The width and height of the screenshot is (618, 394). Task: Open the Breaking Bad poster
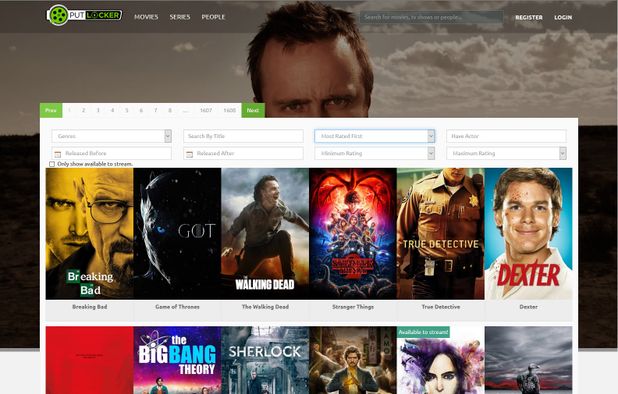click(x=89, y=234)
